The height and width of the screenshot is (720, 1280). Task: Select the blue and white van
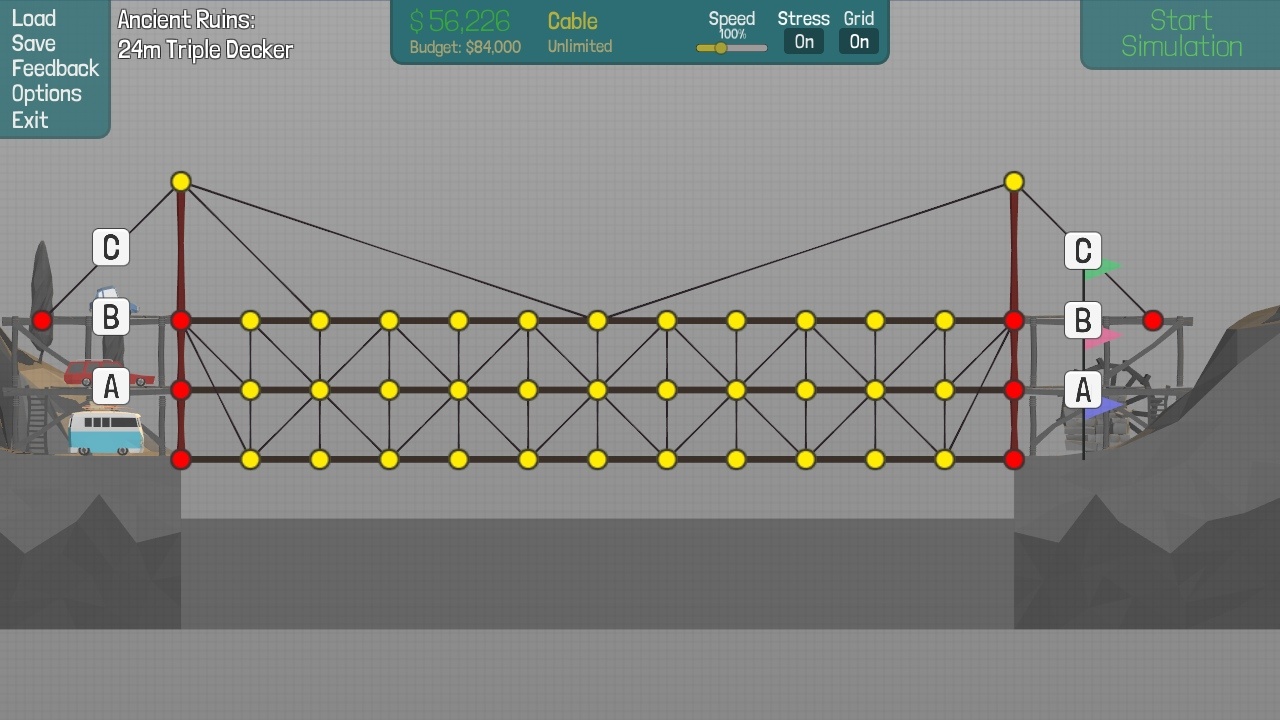(x=105, y=434)
